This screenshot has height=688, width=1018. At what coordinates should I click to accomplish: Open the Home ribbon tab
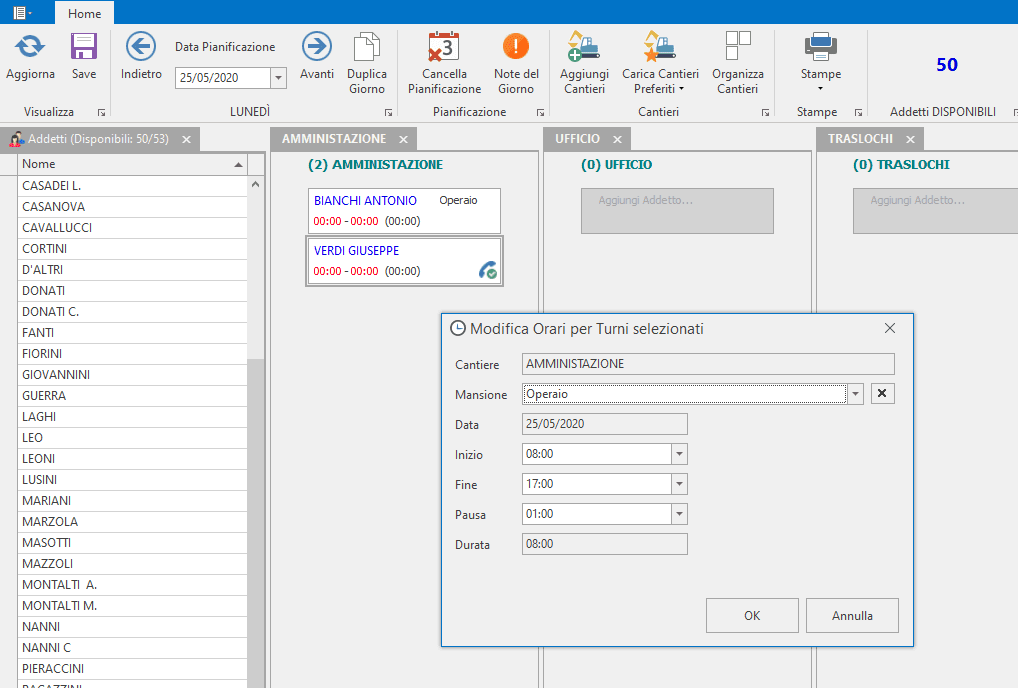coord(84,14)
